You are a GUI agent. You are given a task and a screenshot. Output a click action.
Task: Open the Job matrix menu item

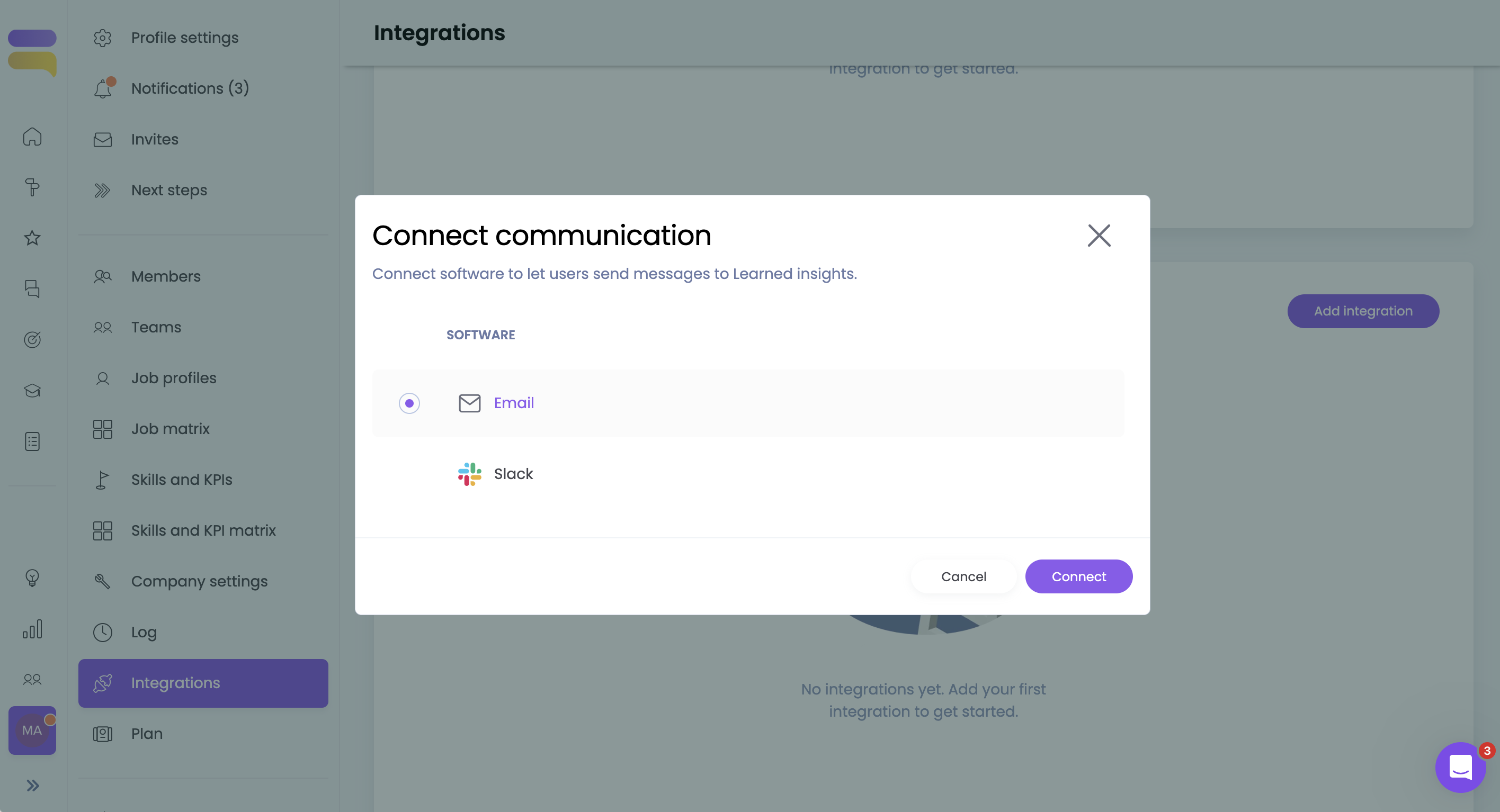(x=170, y=429)
